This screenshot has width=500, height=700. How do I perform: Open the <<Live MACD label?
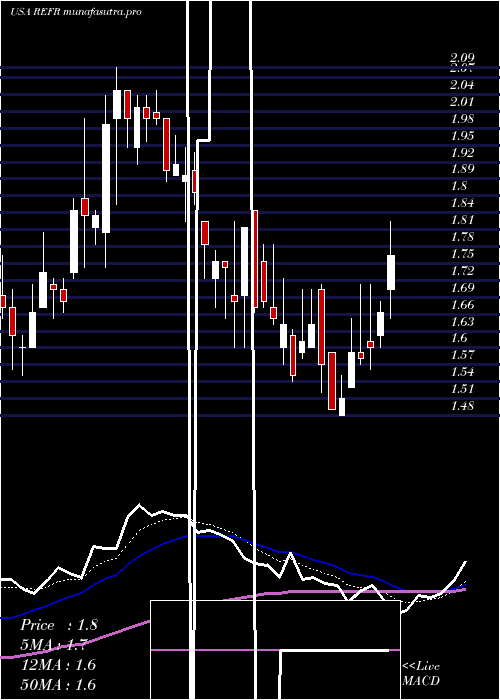[x=421, y=674]
